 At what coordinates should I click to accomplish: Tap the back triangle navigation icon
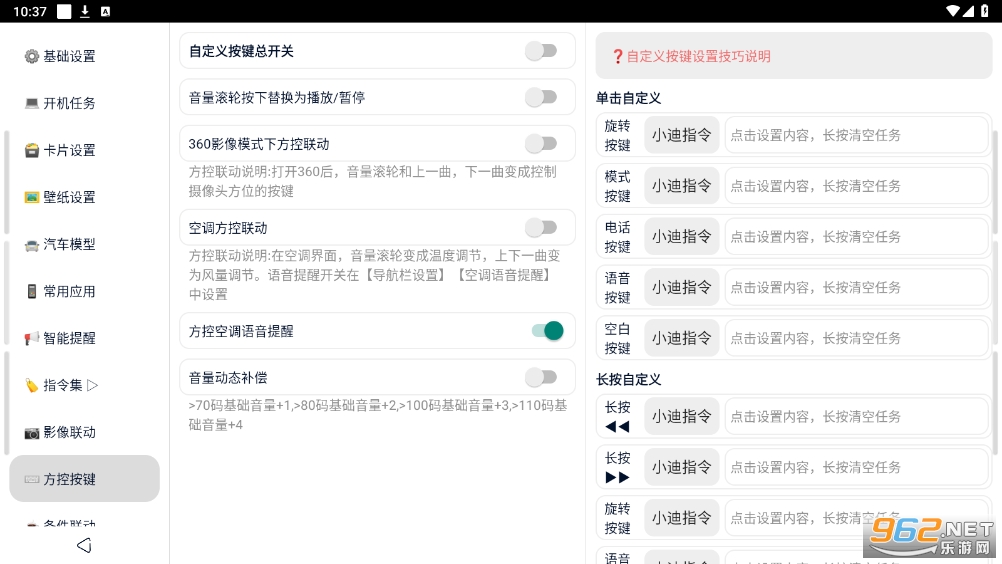[x=84, y=545]
